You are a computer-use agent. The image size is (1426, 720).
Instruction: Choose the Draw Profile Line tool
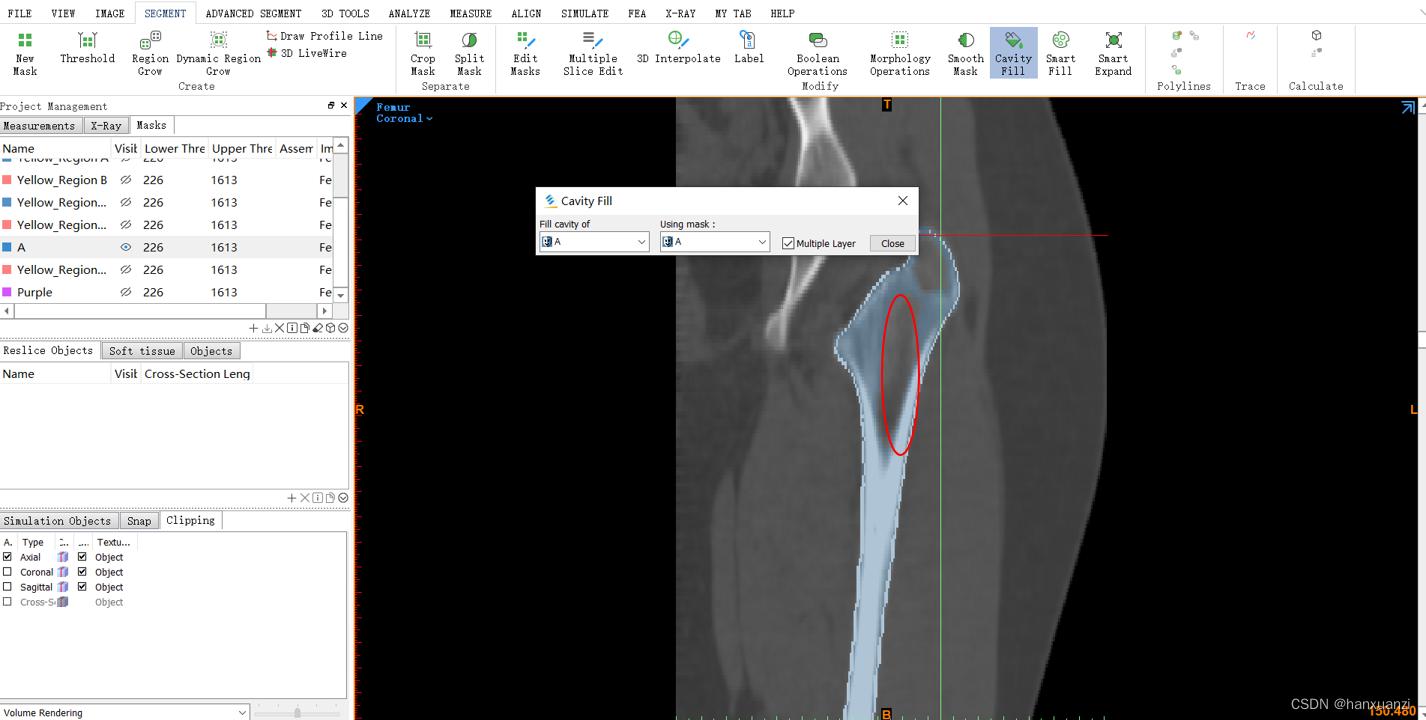pos(324,36)
